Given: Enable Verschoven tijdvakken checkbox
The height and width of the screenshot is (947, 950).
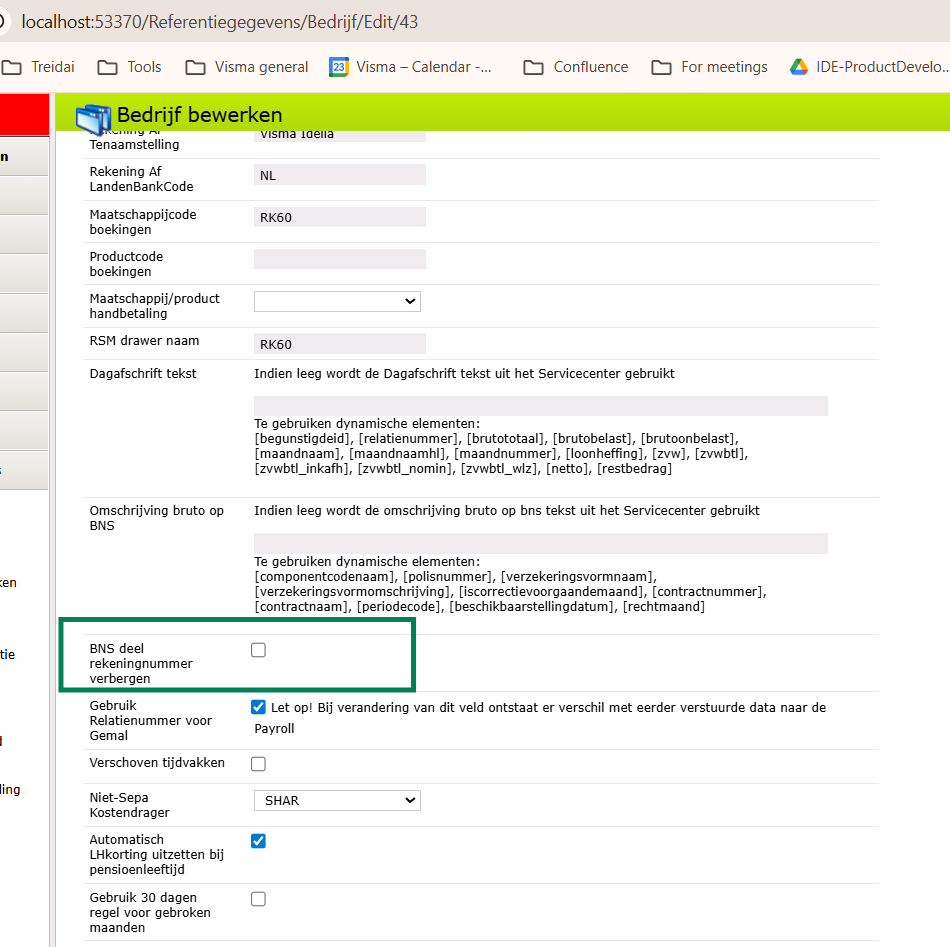Looking at the screenshot, I should click(x=259, y=764).
